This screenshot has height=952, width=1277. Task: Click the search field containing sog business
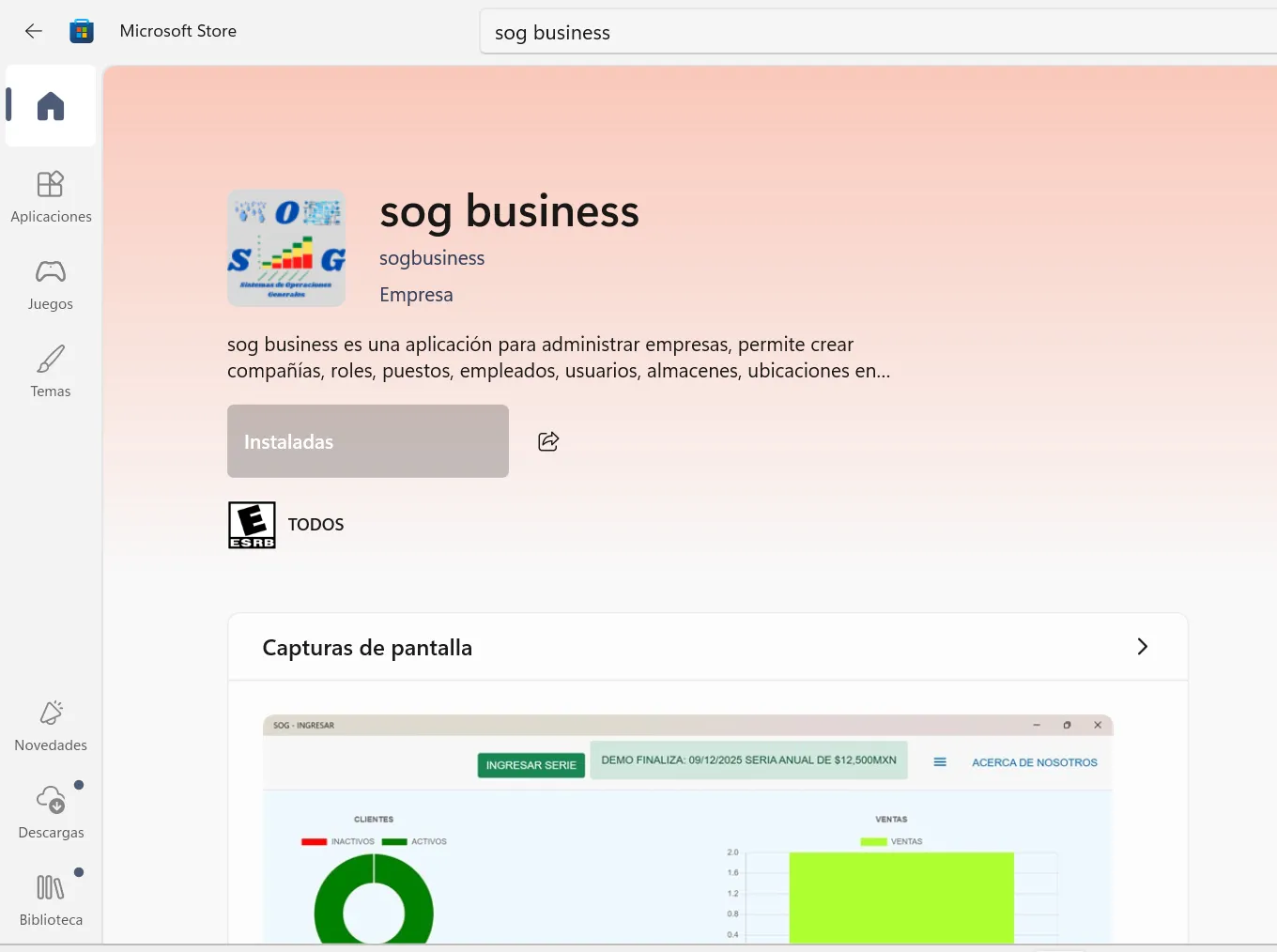click(x=878, y=33)
